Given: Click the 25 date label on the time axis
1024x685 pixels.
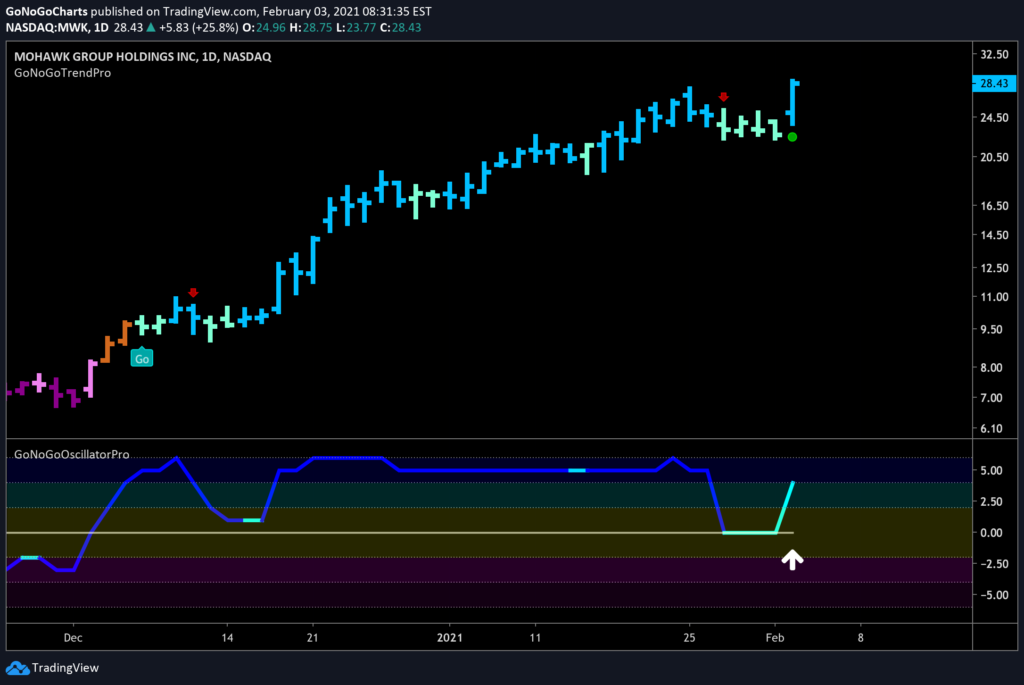Looking at the screenshot, I should (x=690, y=637).
